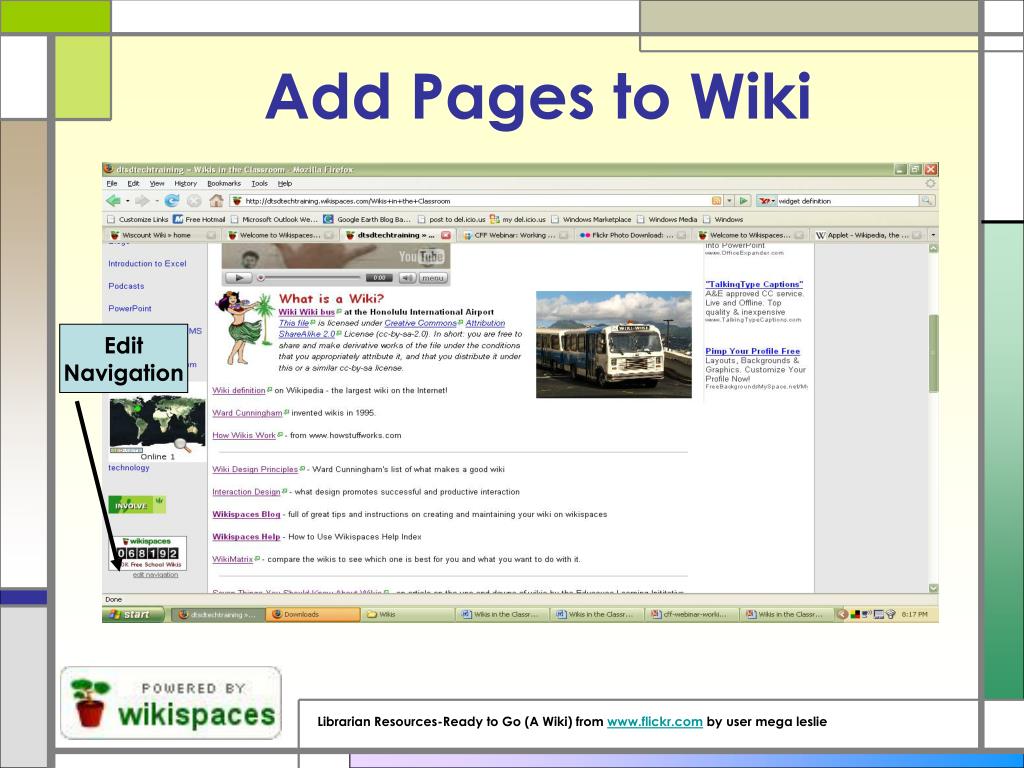Open the my del.icio.us bookmark
Image resolution: width=1024 pixels, height=768 pixels.
518,219
